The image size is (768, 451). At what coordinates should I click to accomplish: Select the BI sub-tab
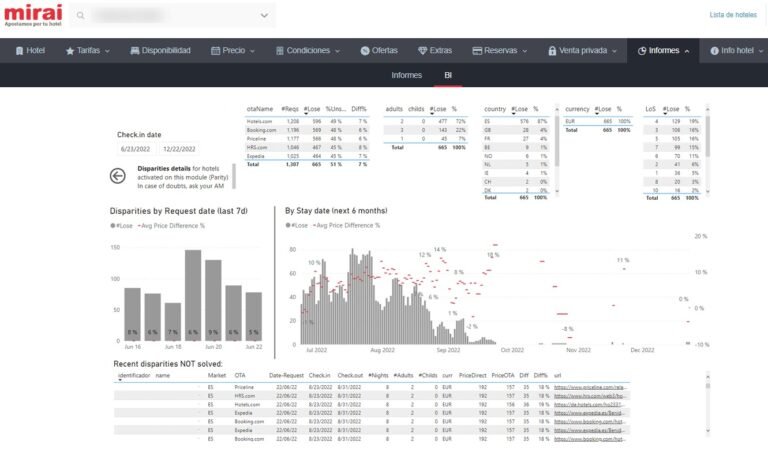448,75
